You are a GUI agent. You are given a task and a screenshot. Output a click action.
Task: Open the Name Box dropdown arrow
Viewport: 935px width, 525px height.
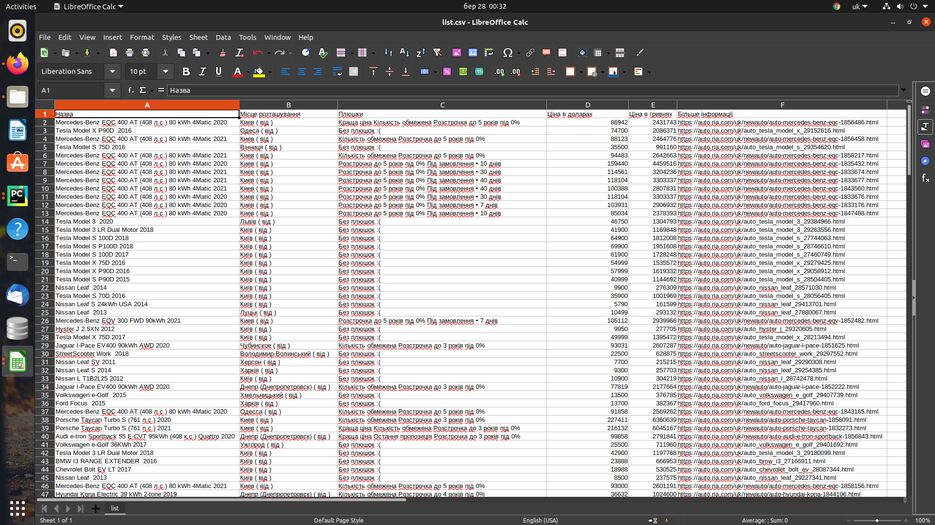point(112,90)
